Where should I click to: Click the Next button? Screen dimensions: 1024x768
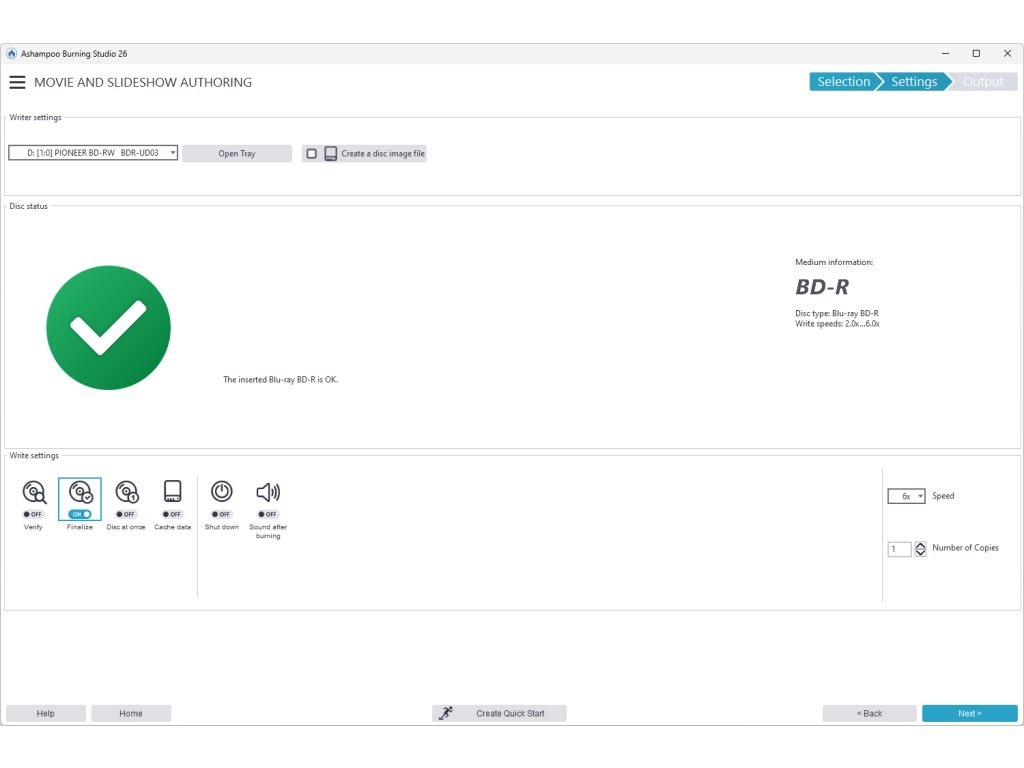click(969, 713)
